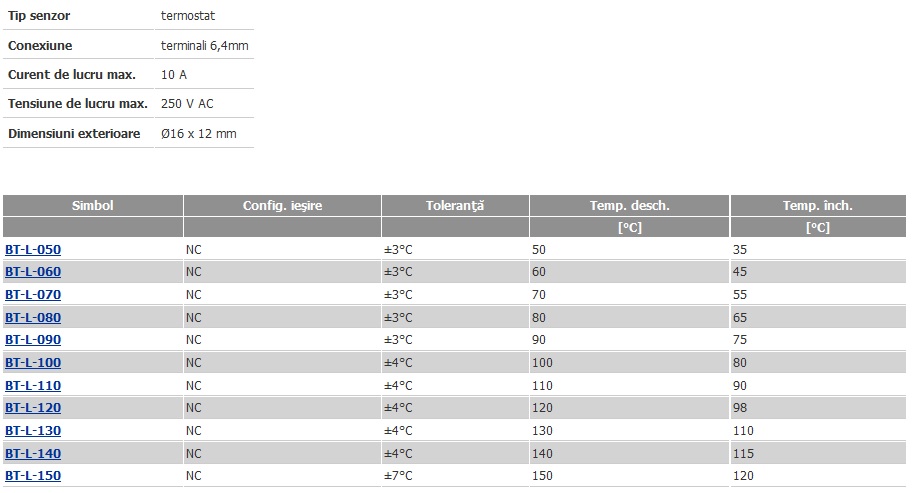Image resolution: width=912 pixels, height=493 pixels.
Task: Click the Temp. desch. column header
Action: [629, 205]
